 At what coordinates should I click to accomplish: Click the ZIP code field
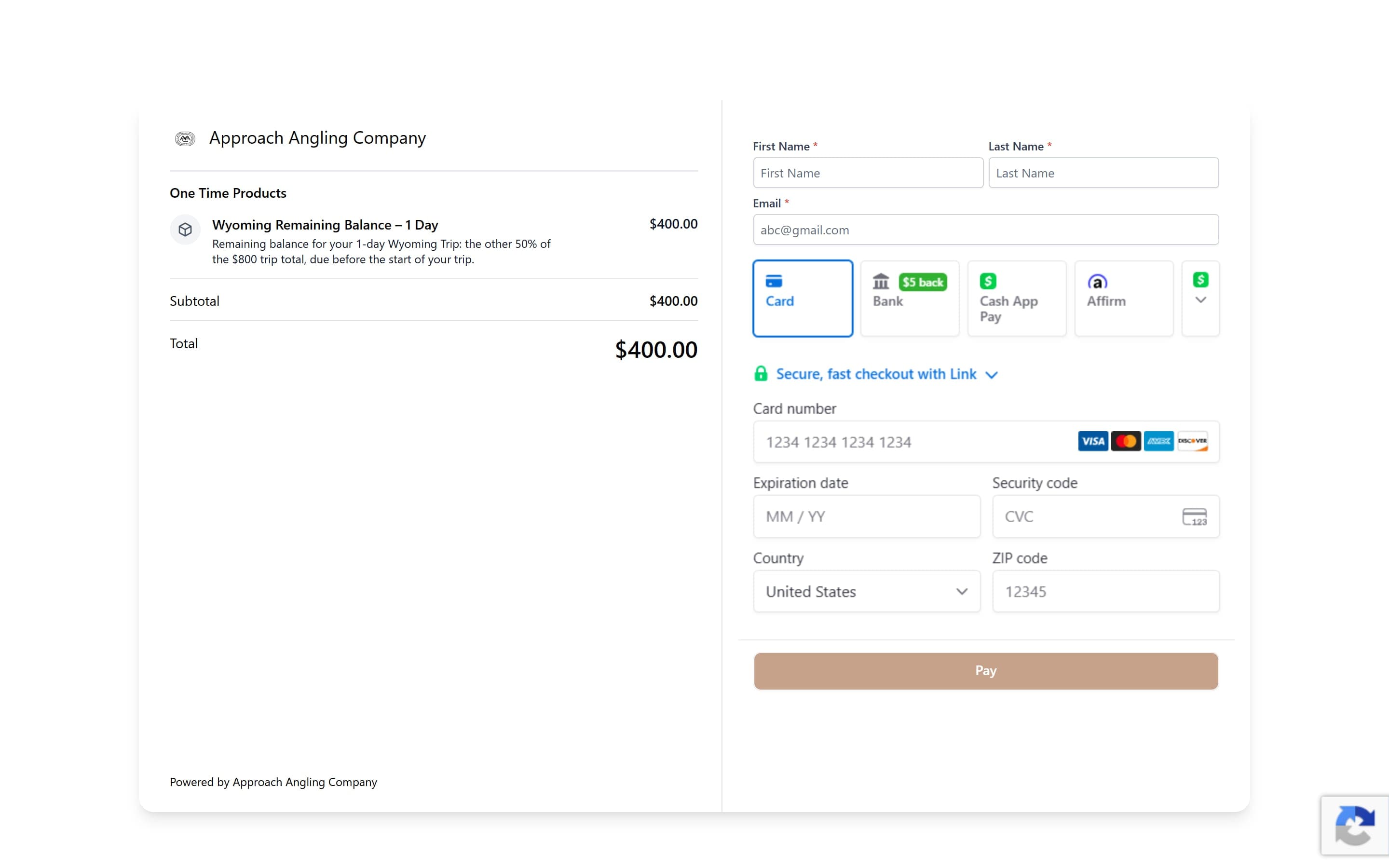point(1105,591)
